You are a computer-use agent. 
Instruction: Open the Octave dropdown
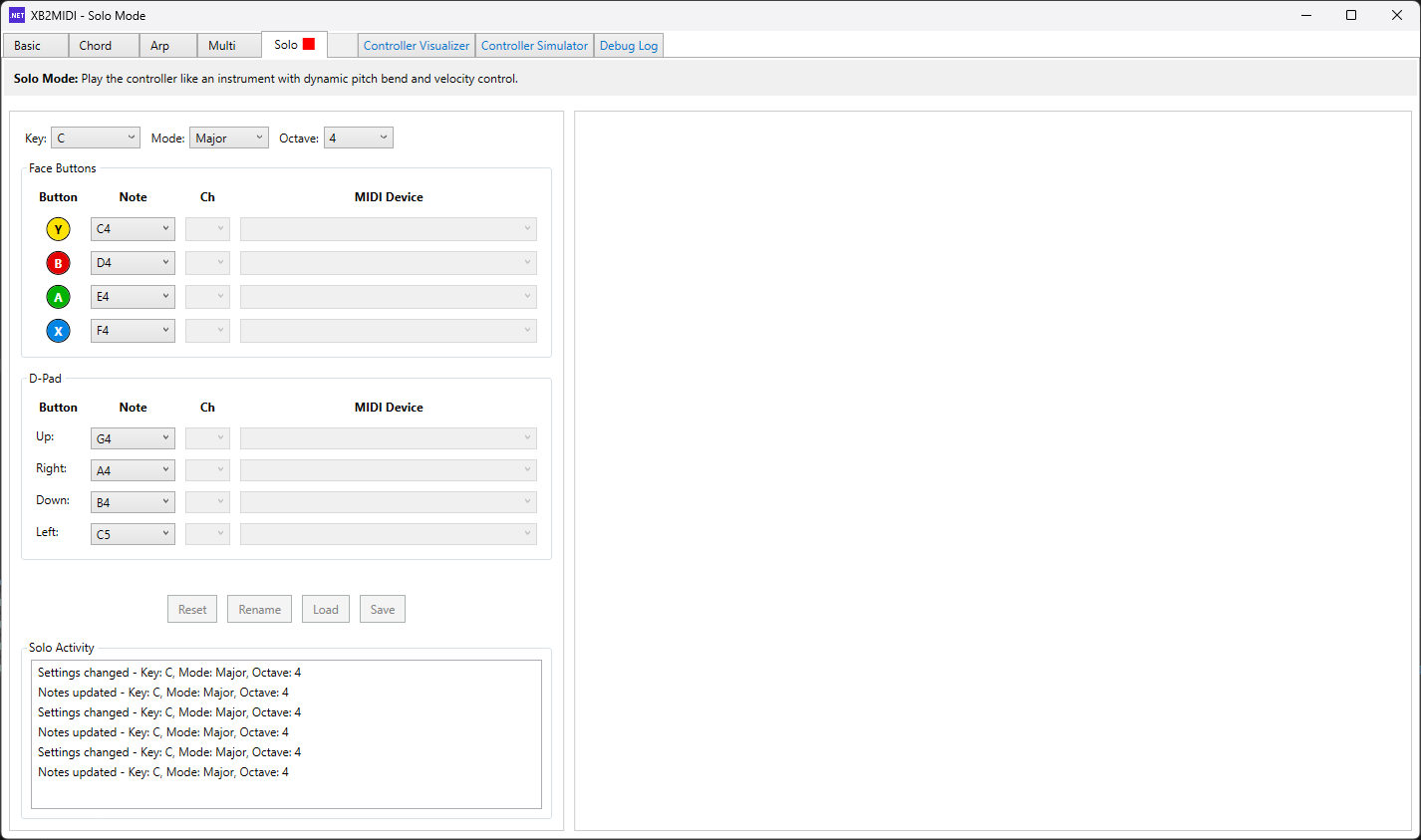(358, 138)
